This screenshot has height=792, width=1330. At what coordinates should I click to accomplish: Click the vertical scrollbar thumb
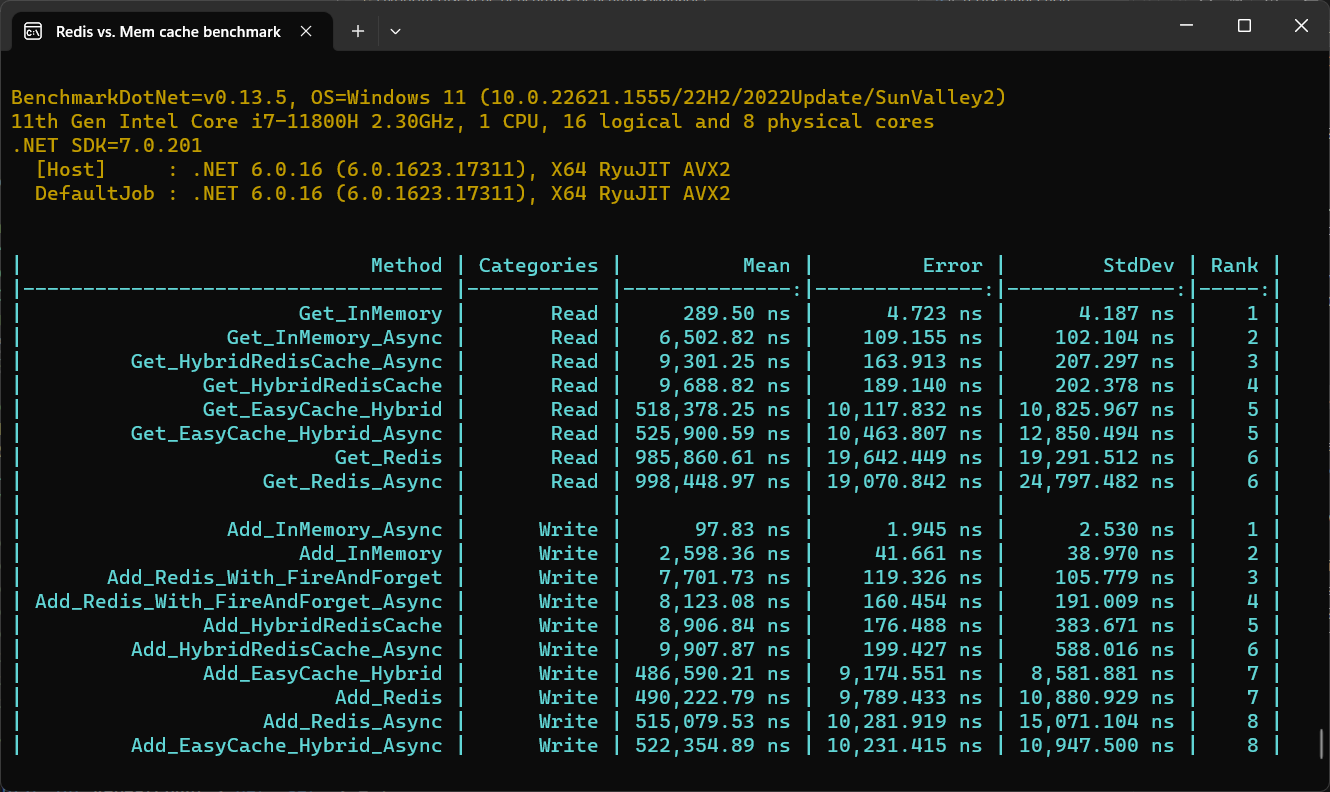1322,742
